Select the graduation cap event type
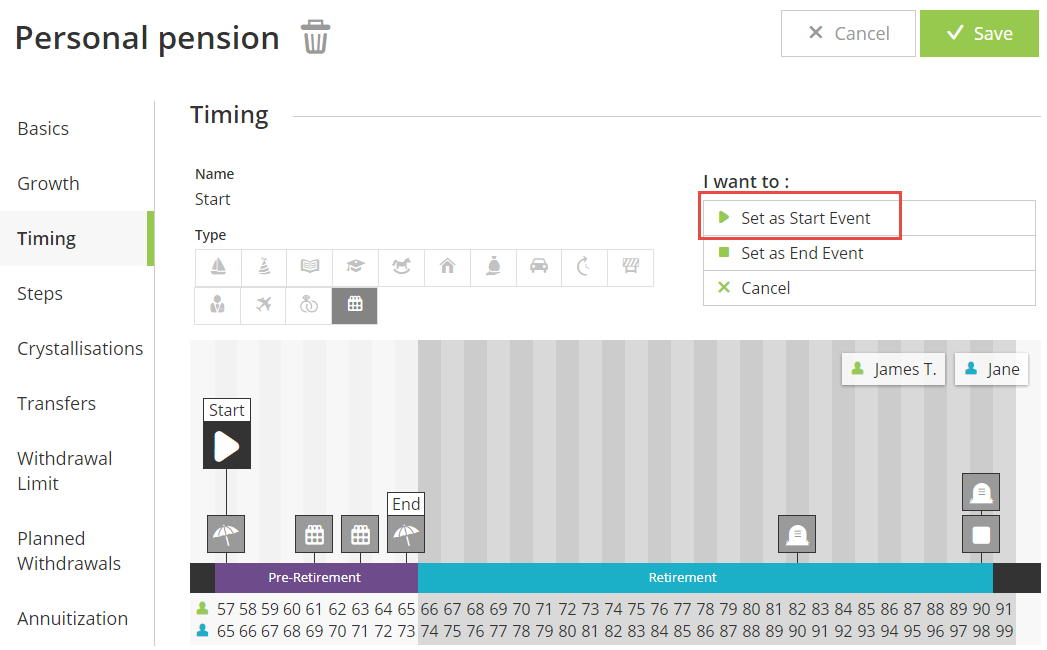Image resolution: width=1047 pixels, height=650 pixels. (x=356, y=267)
